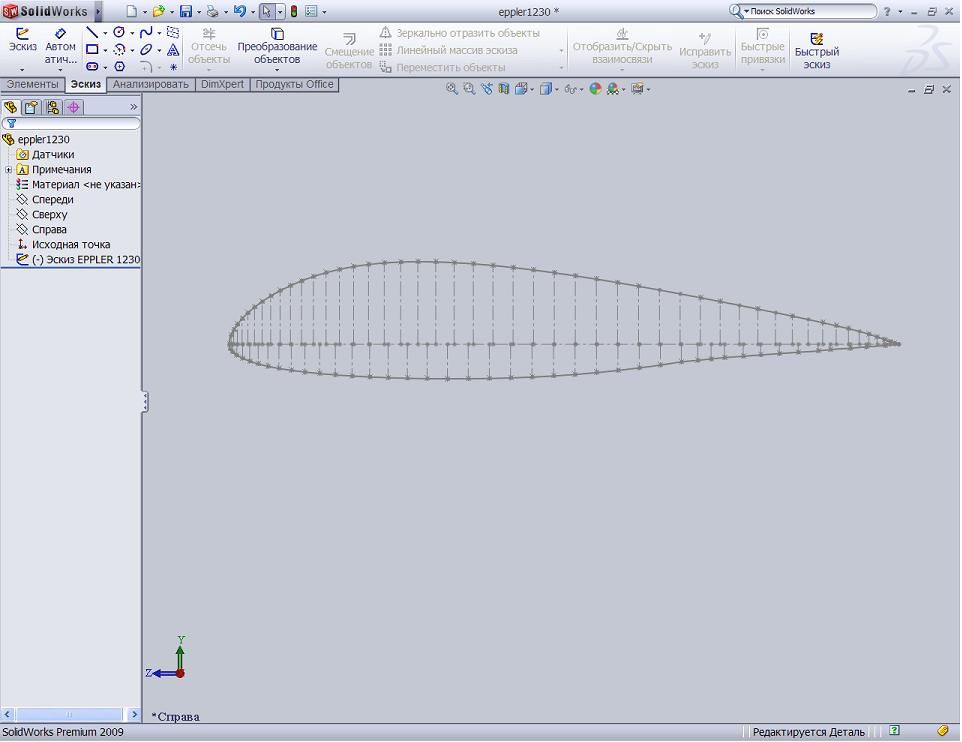Toggle the Select cursor tool
962x742 pixels.
click(266, 11)
